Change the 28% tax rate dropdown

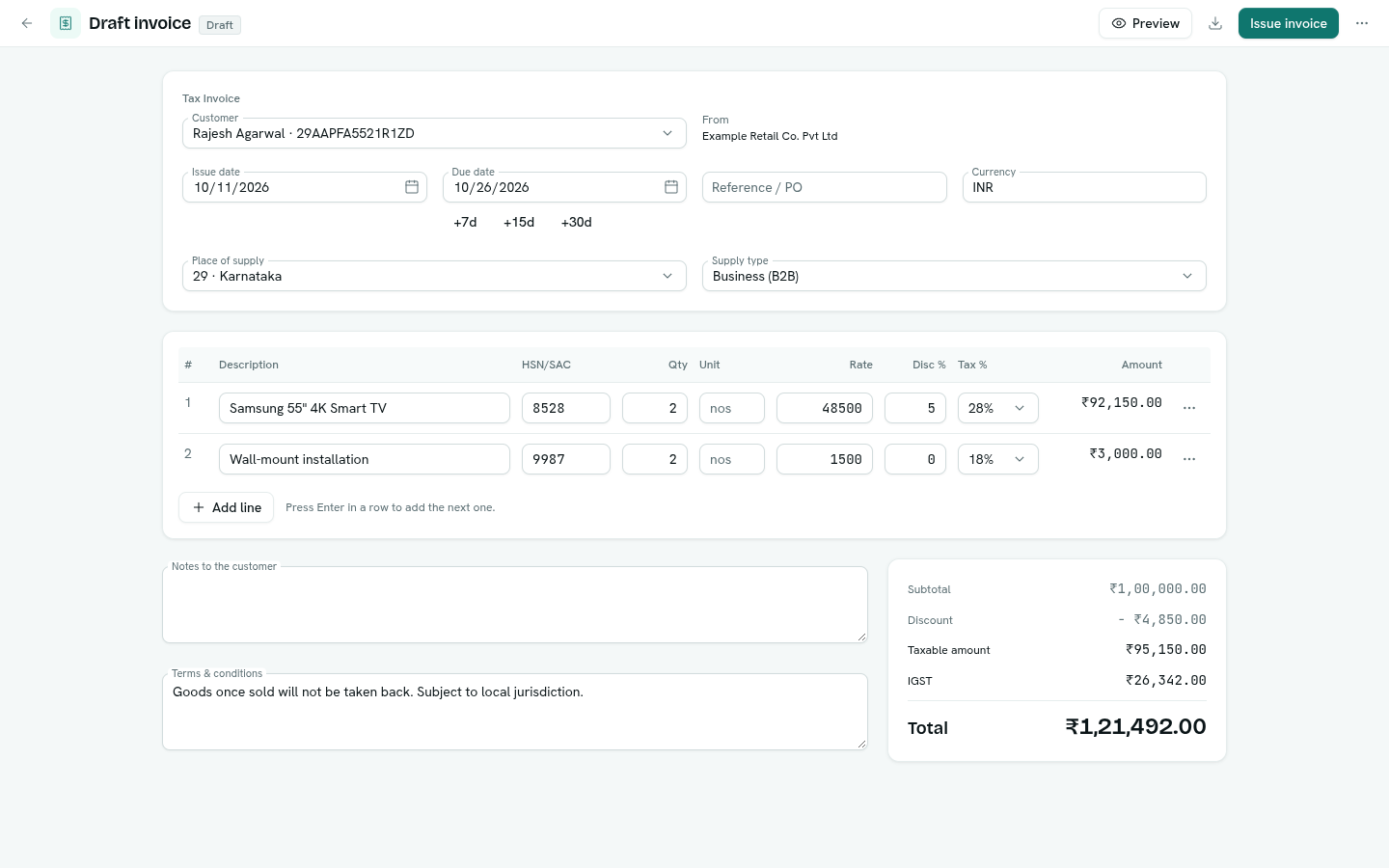pos(998,408)
